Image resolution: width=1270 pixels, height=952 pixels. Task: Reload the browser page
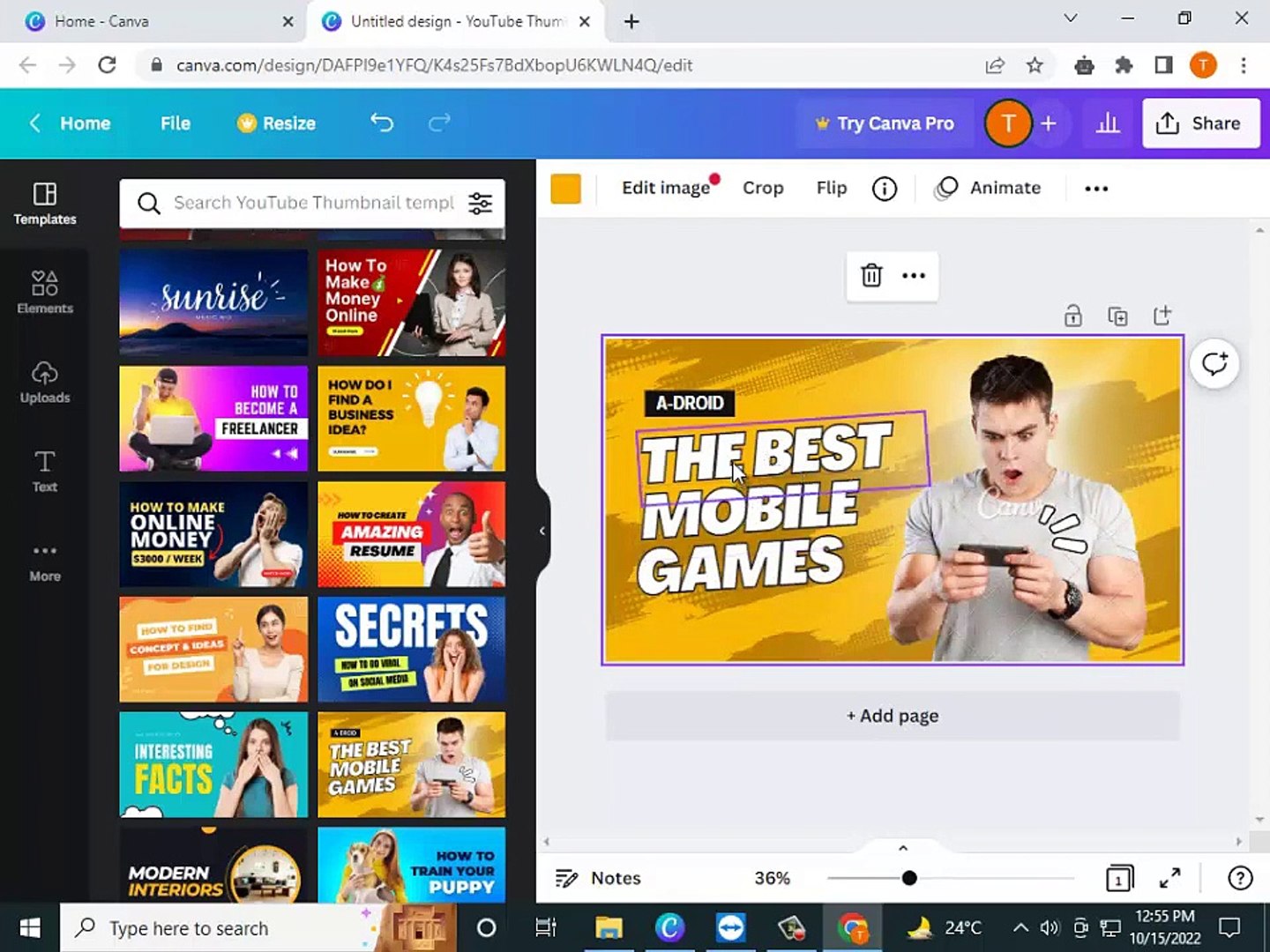click(x=107, y=65)
